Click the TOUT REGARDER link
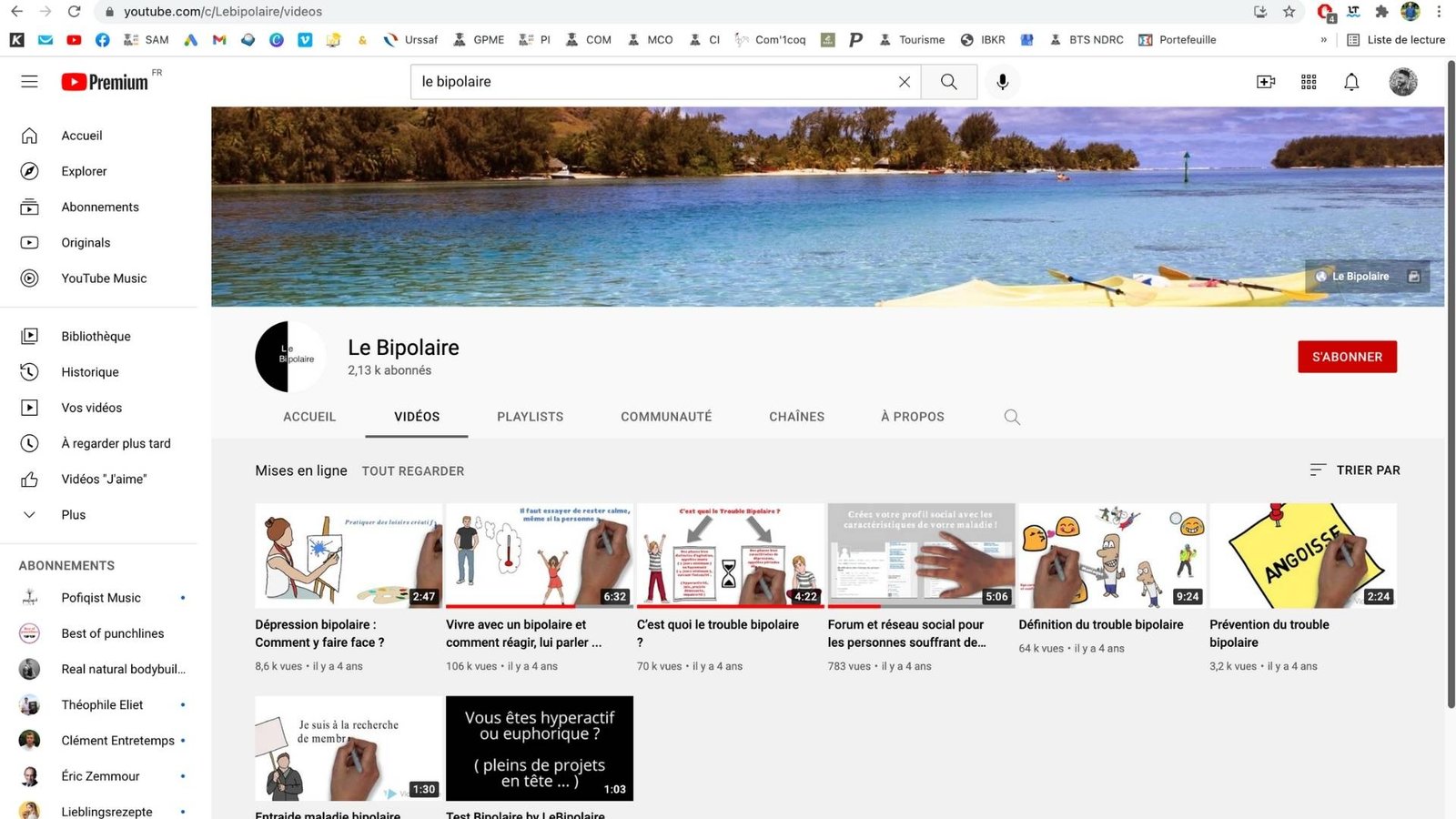The image size is (1456, 819). (413, 471)
